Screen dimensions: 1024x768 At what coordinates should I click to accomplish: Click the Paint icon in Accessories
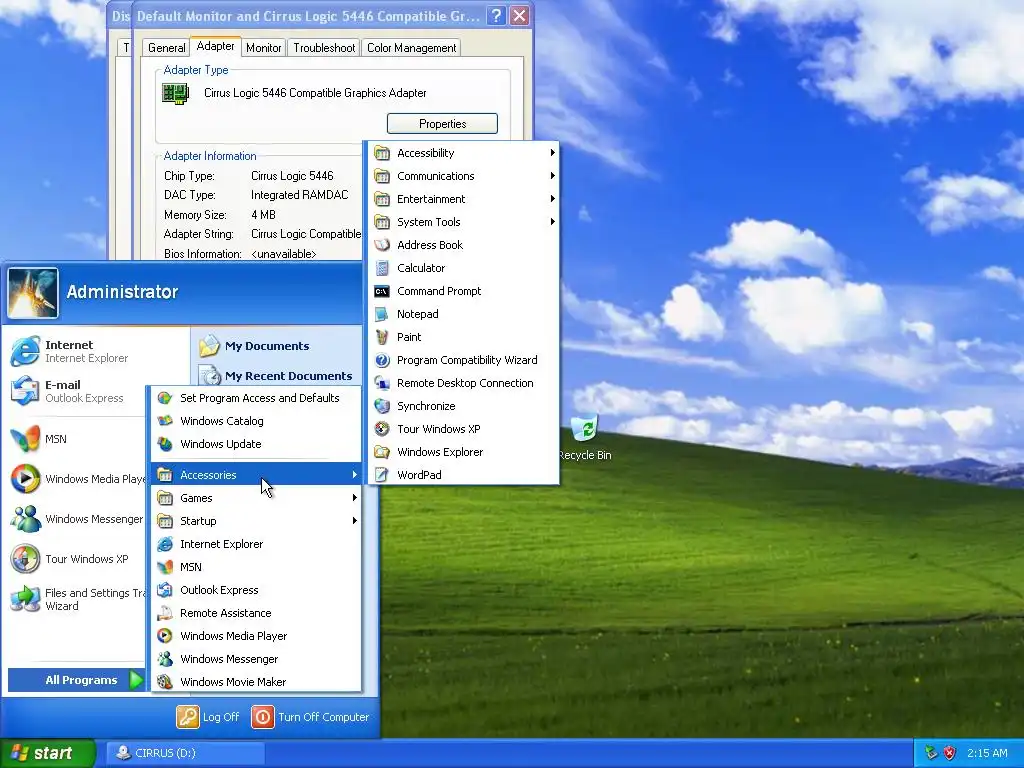pos(382,337)
